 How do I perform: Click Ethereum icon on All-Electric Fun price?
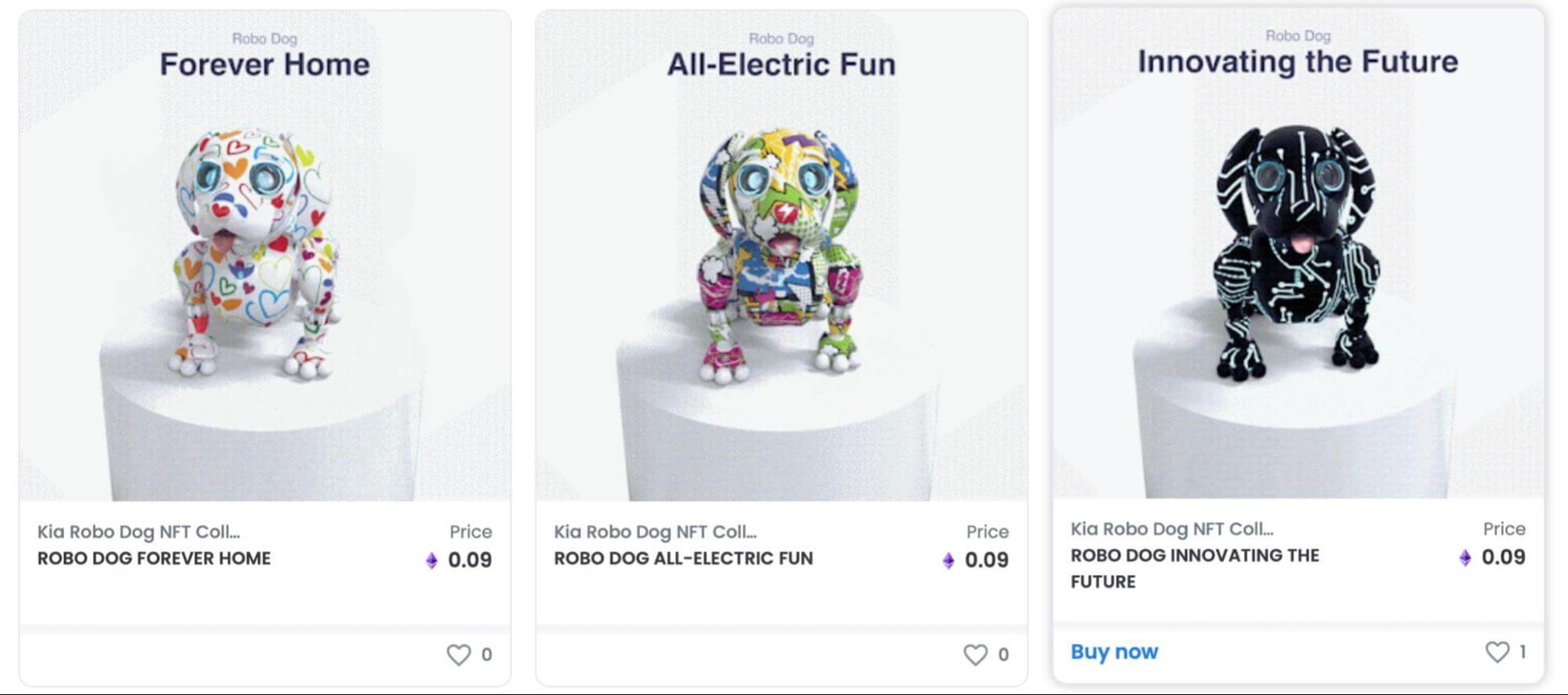click(948, 560)
